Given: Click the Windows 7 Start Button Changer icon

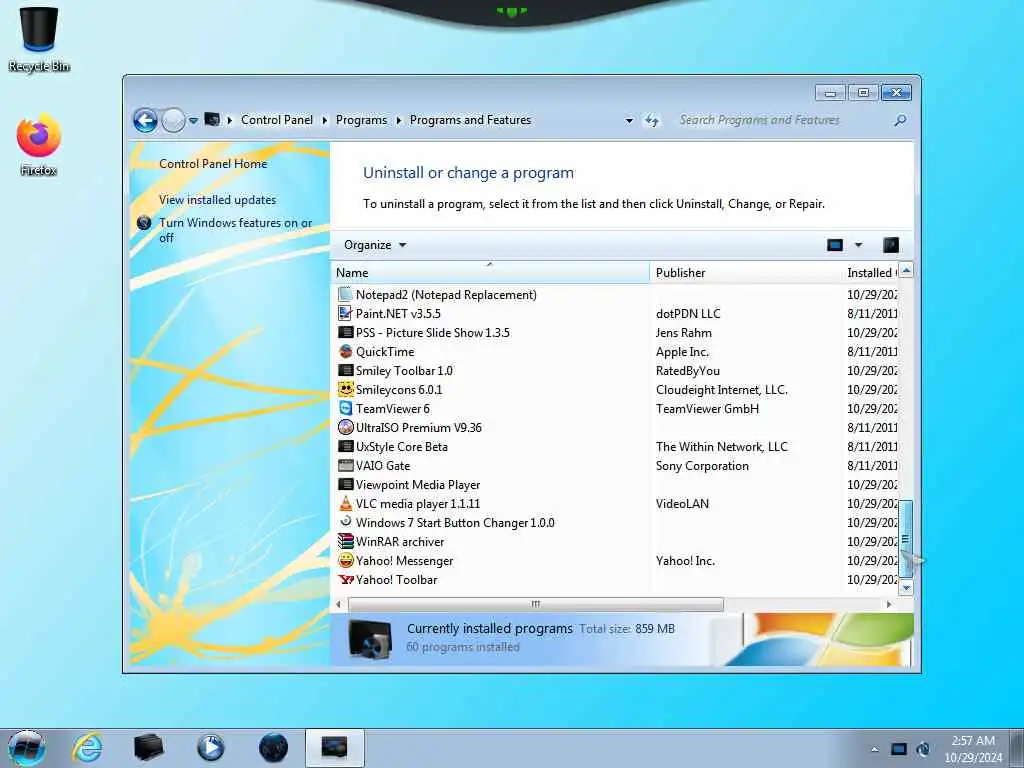Looking at the screenshot, I should click(x=345, y=522).
